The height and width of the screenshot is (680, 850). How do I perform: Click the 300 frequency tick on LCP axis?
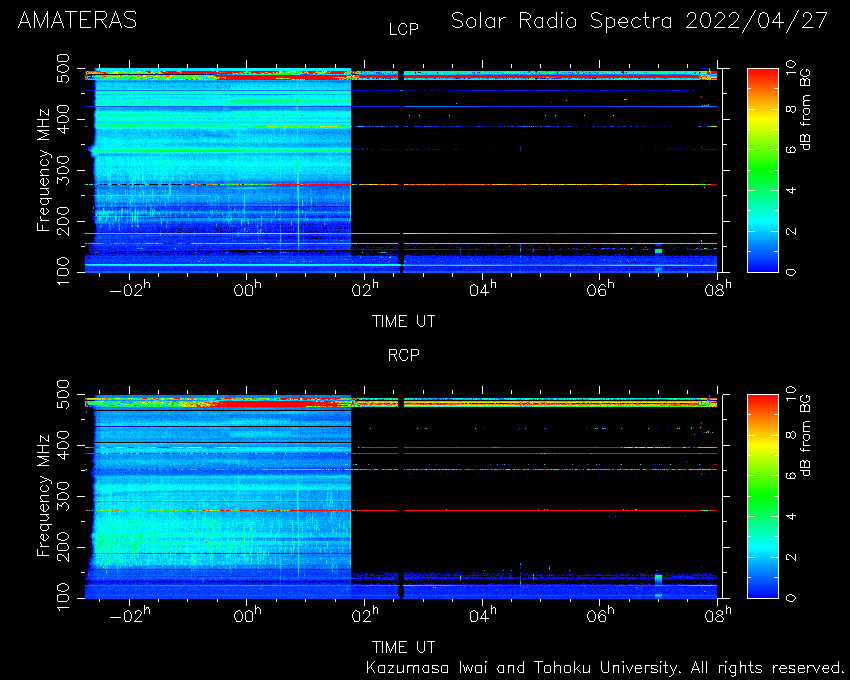63,171
